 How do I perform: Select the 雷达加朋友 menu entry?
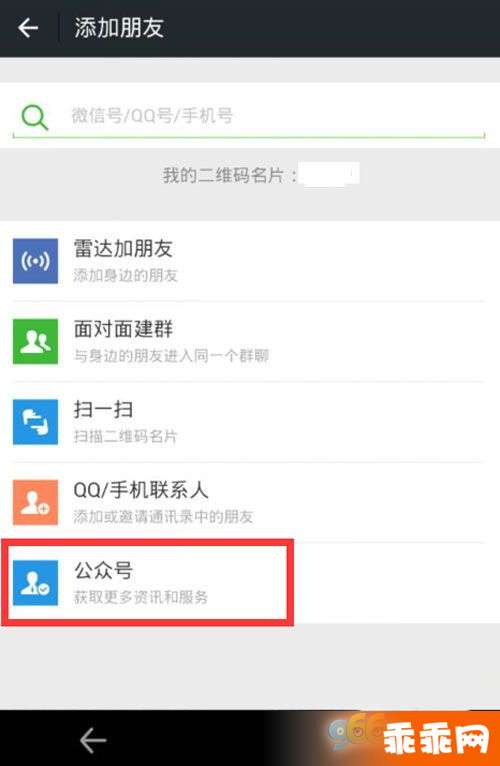249,261
